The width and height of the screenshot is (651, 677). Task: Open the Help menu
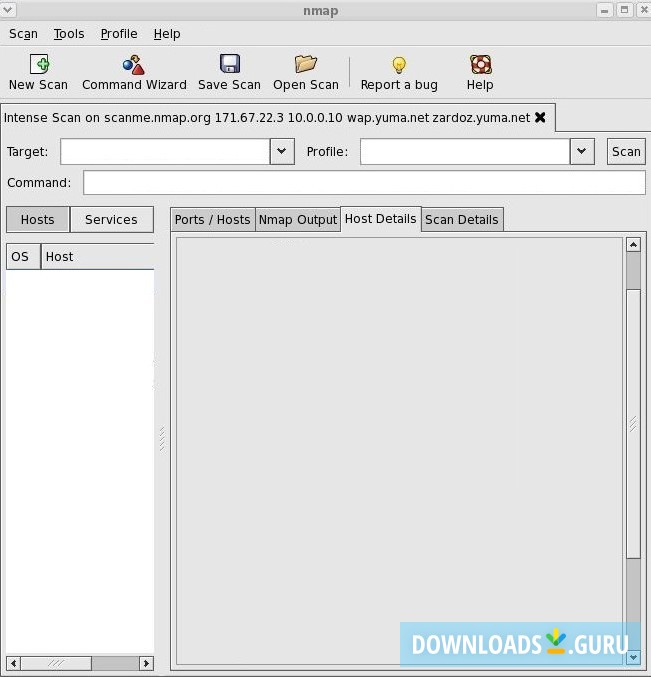coord(167,34)
